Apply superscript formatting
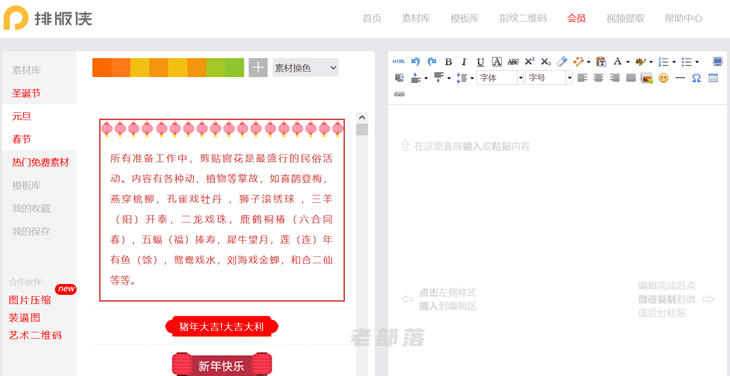 pyautogui.click(x=529, y=61)
